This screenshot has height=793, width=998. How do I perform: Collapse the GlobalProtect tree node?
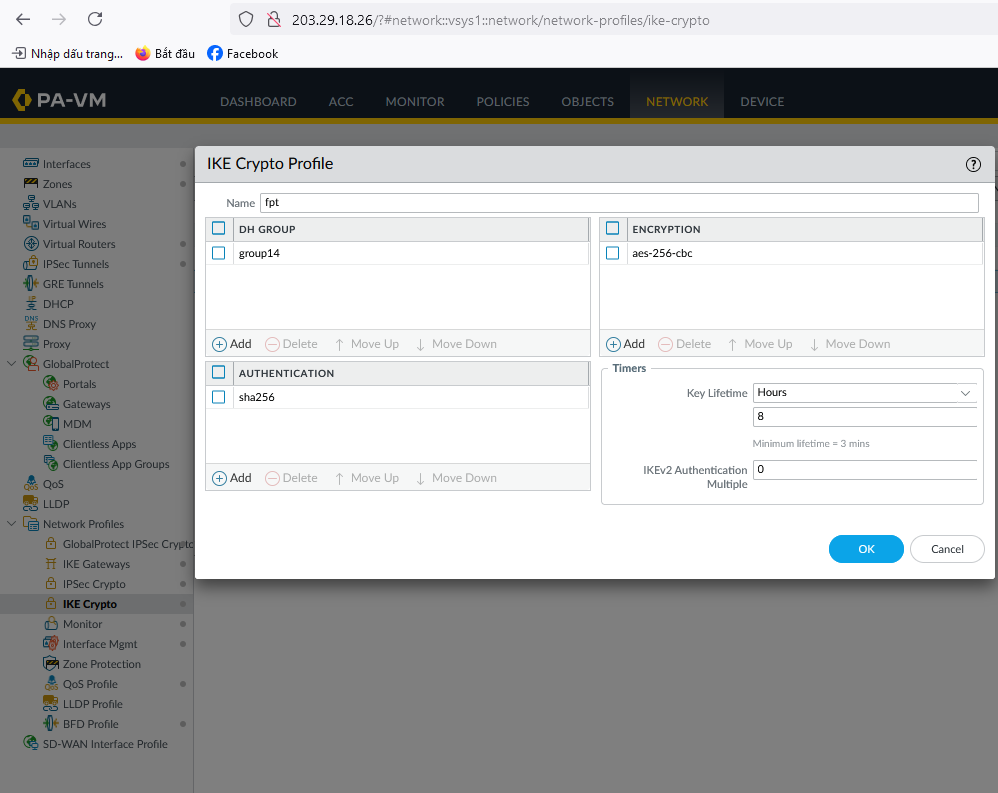click(x=12, y=364)
